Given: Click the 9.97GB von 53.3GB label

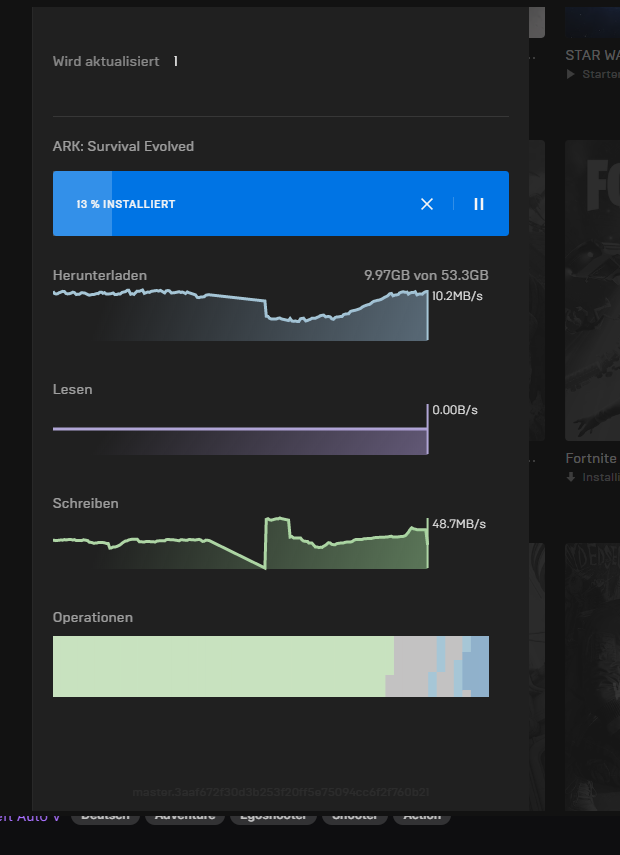Looking at the screenshot, I should click(x=426, y=275).
